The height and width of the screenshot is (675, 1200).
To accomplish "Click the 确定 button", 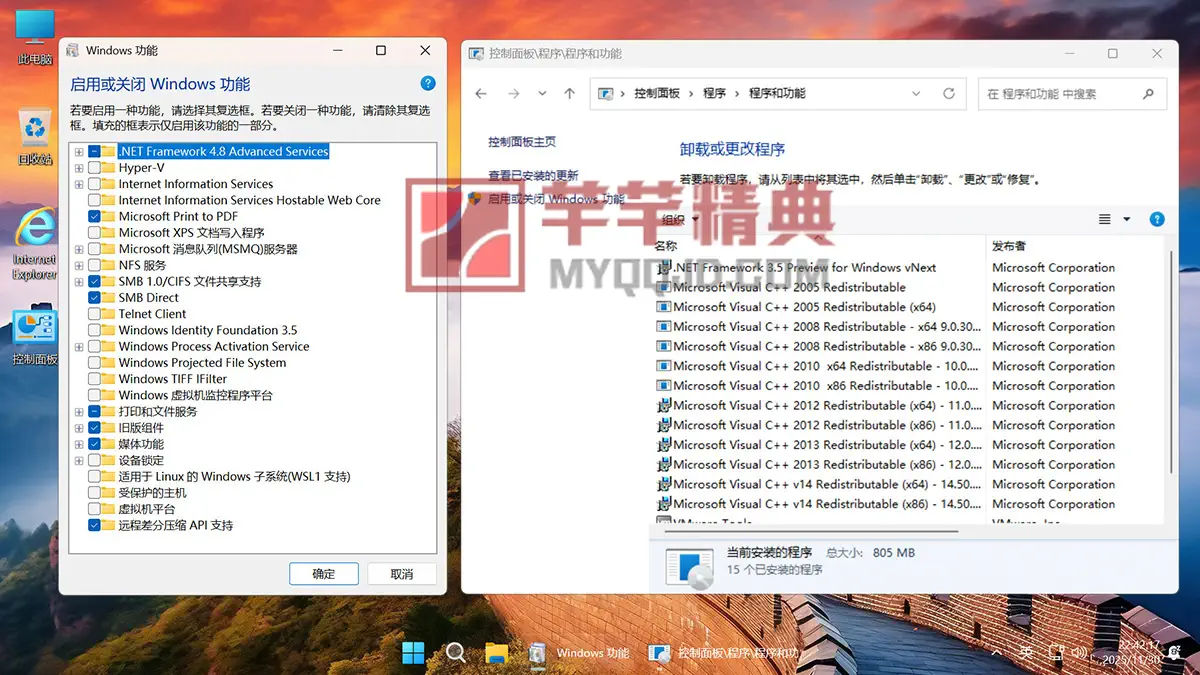I will click(x=324, y=574).
